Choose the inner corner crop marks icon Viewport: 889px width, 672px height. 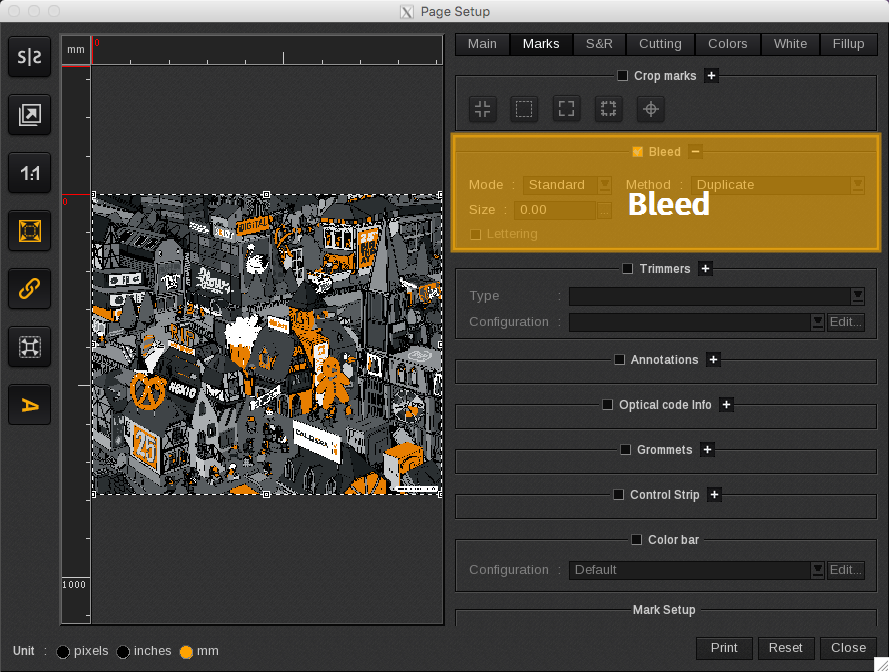point(483,109)
